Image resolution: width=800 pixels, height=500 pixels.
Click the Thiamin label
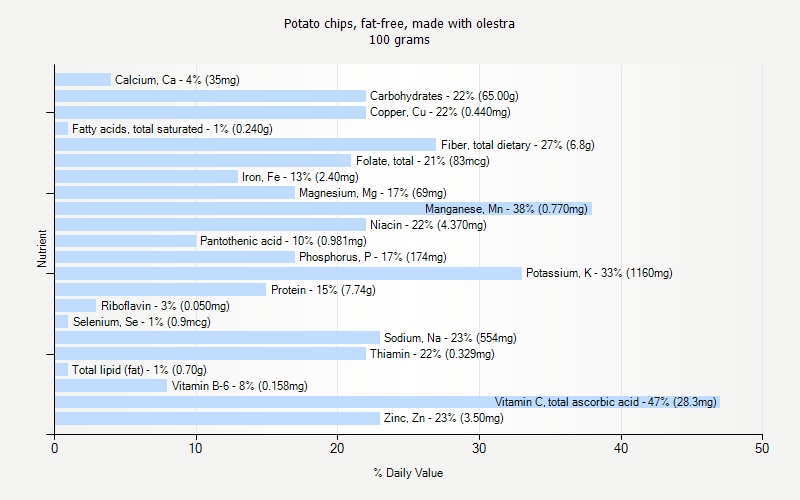tap(431, 354)
